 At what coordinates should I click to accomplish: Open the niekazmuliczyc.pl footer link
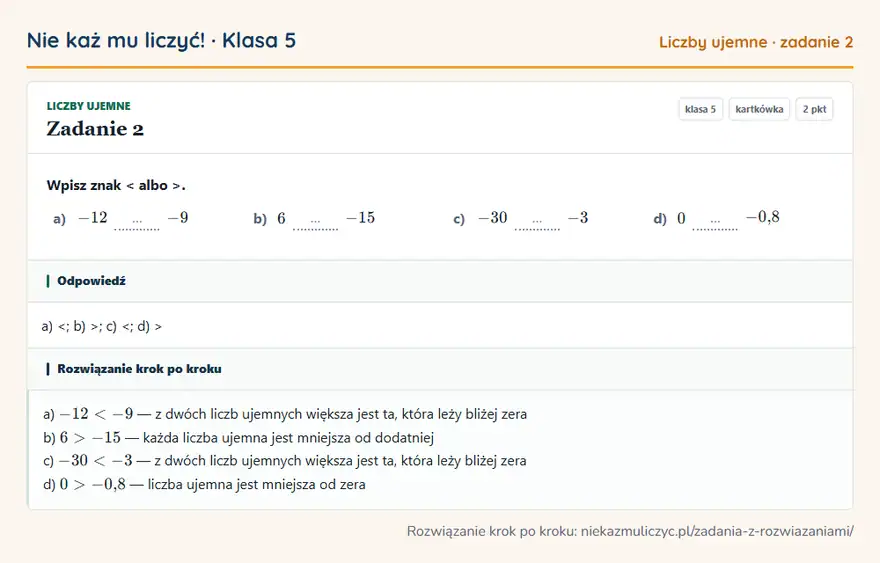pyautogui.click(x=717, y=531)
